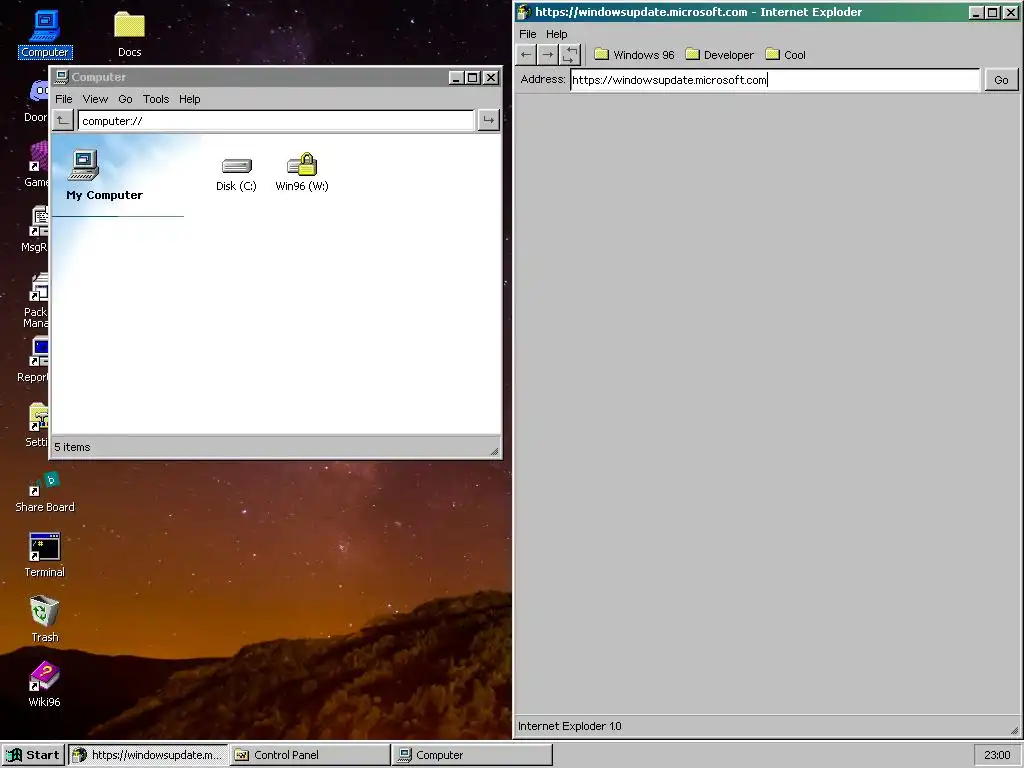Close the Internet Exploder window
Viewport: 1024px width, 768px height.
tap(1010, 12)
